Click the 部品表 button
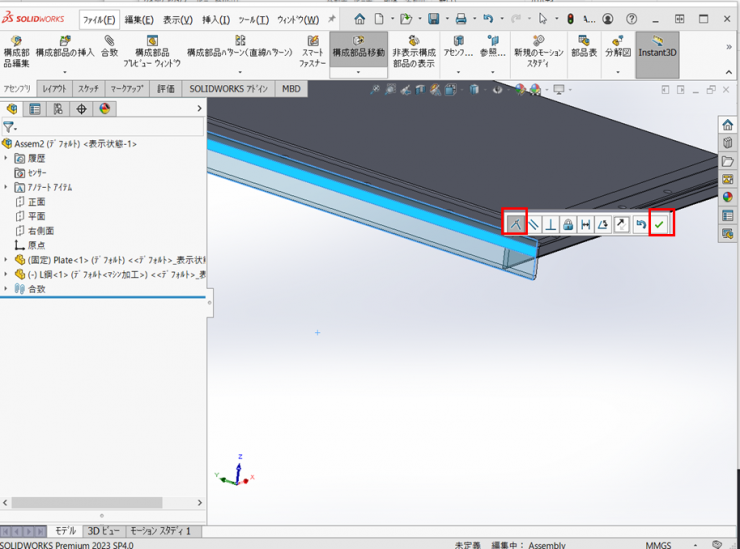Screen dimensions: 740x549 (x=583, y=52)
